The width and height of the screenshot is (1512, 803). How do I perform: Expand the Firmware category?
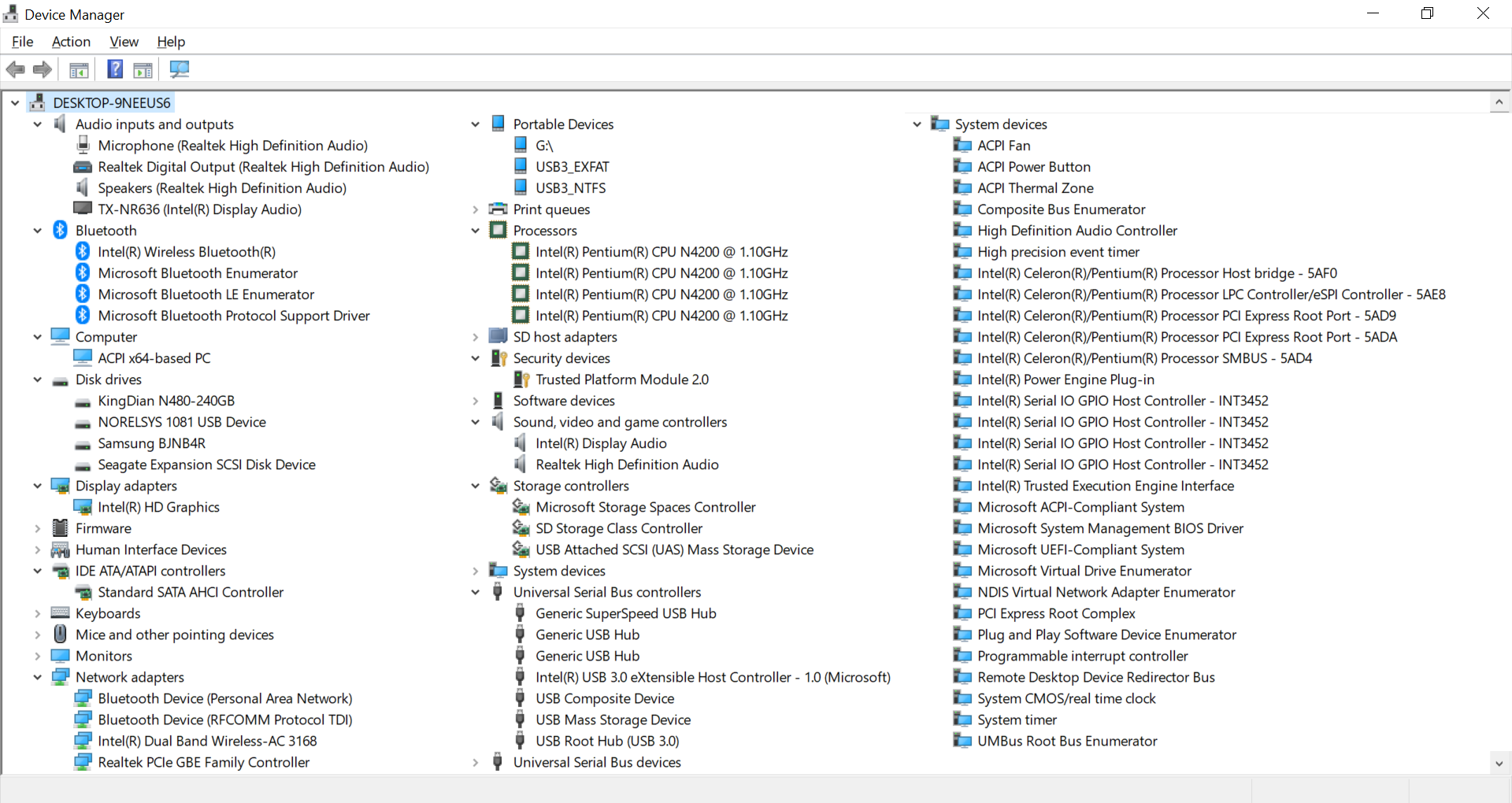(x=37, y=528)
